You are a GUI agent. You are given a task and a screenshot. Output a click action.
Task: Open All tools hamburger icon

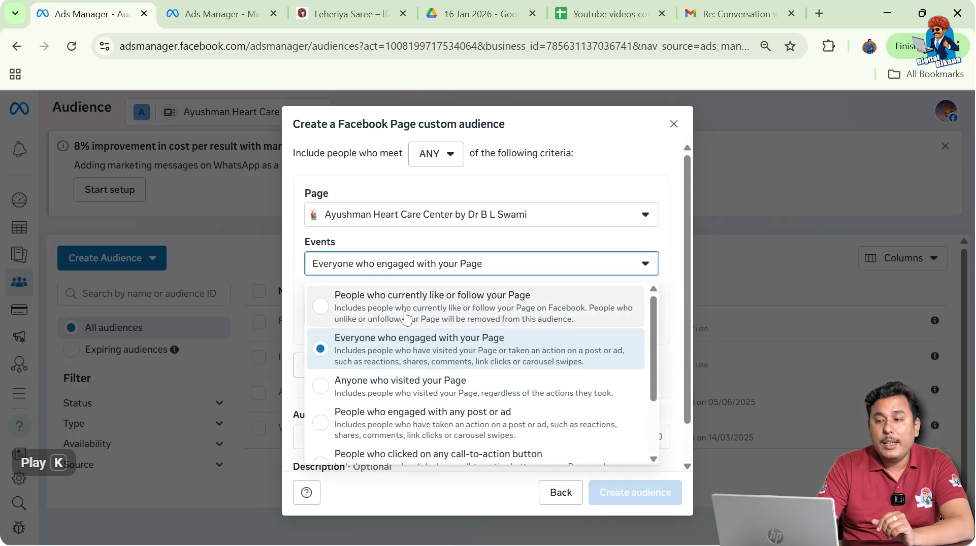[19, 393]
